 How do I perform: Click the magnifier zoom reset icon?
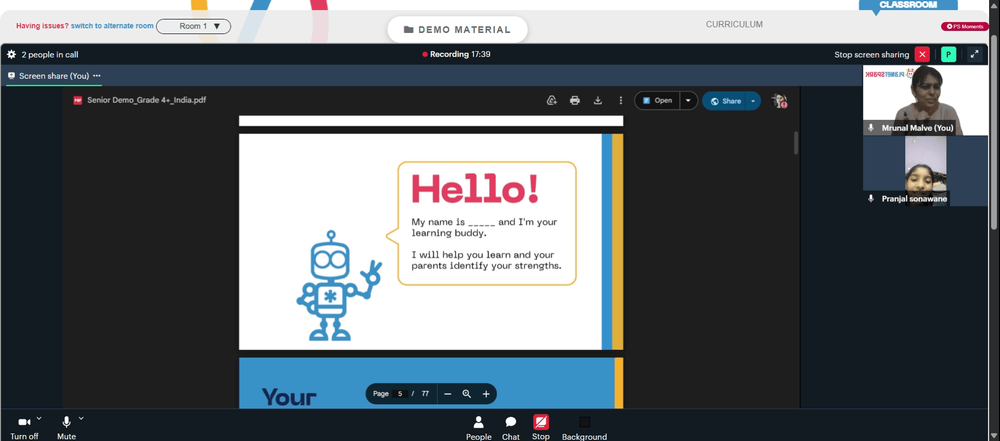click(467, 394)
